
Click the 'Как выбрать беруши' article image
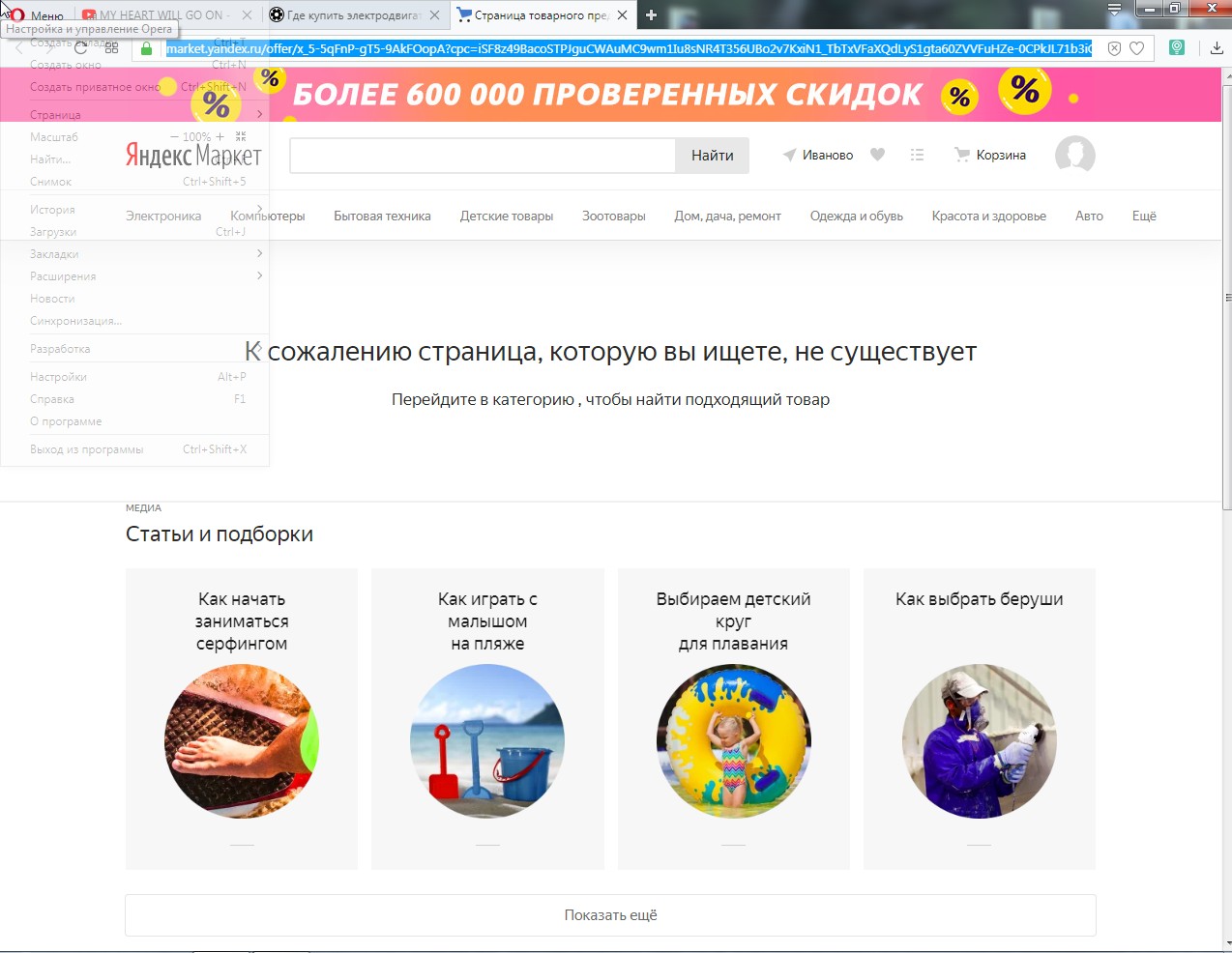(980, 741)
